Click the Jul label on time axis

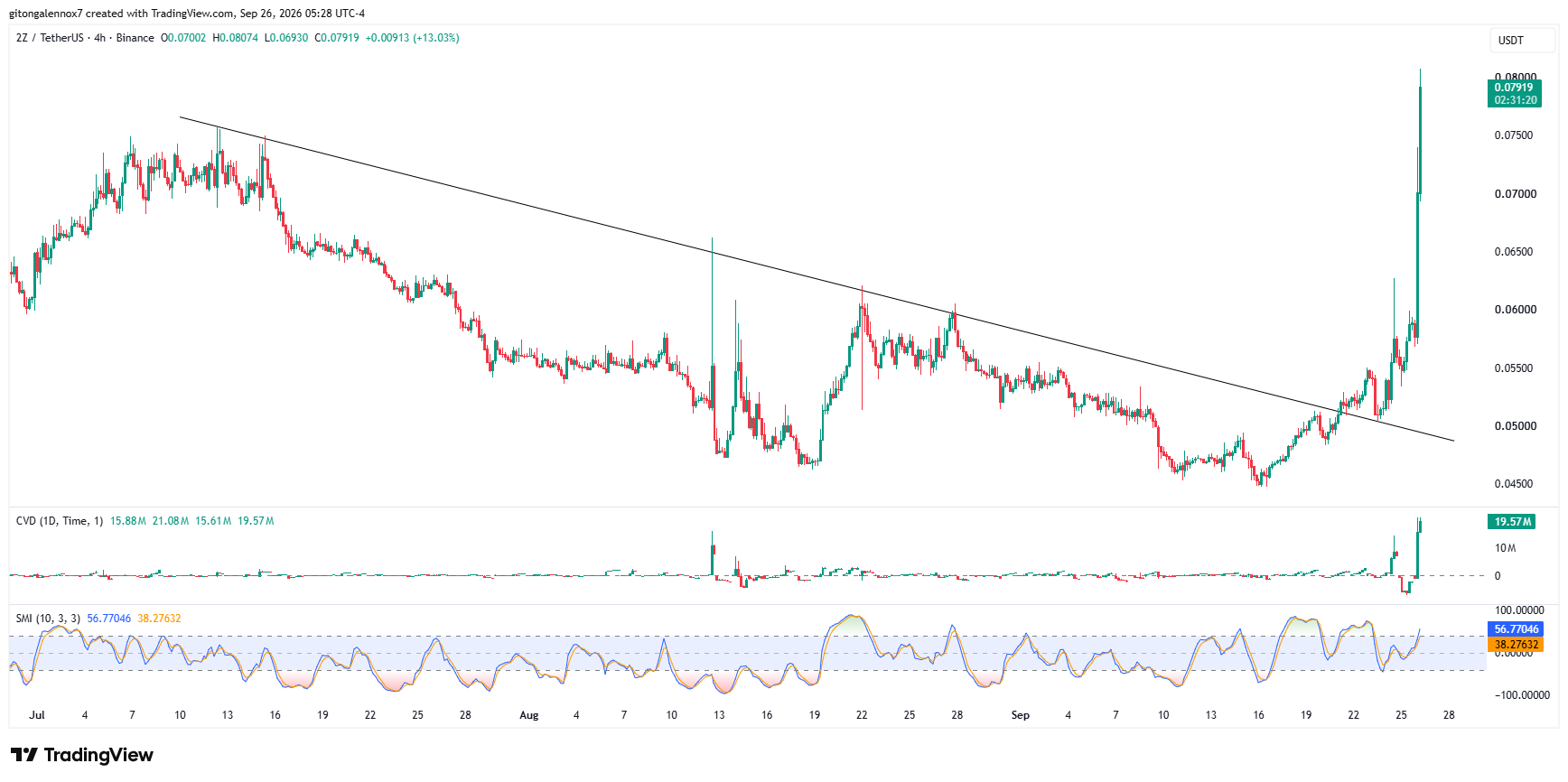tap(37, 715)
